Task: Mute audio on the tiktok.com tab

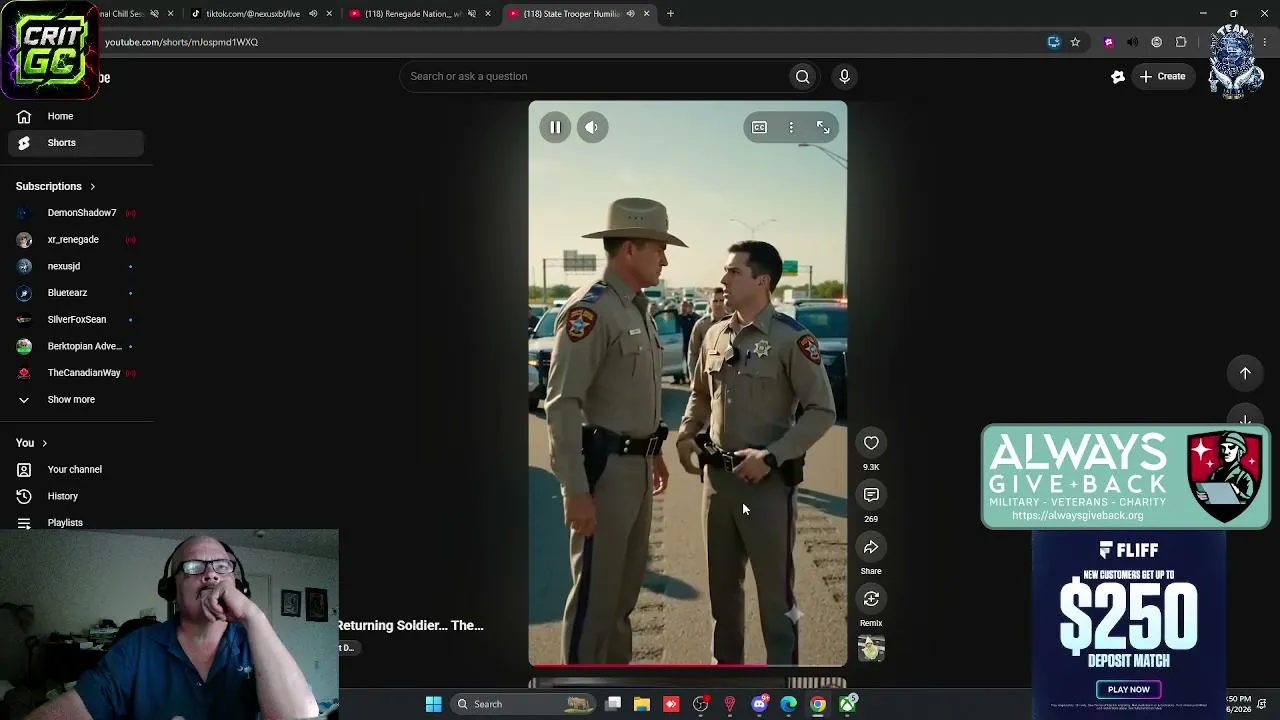Action: (x=313, y=14)
